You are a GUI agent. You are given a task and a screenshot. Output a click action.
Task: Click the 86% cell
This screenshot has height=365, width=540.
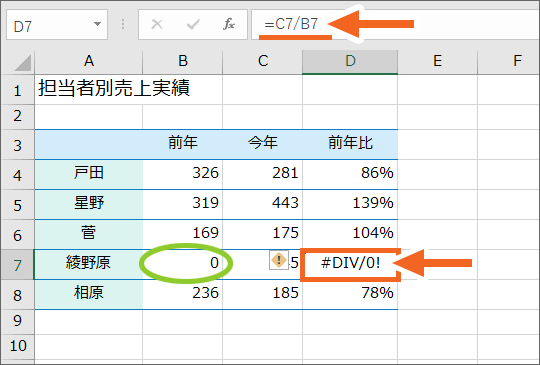pyautogui.click(x=350, y=174)
